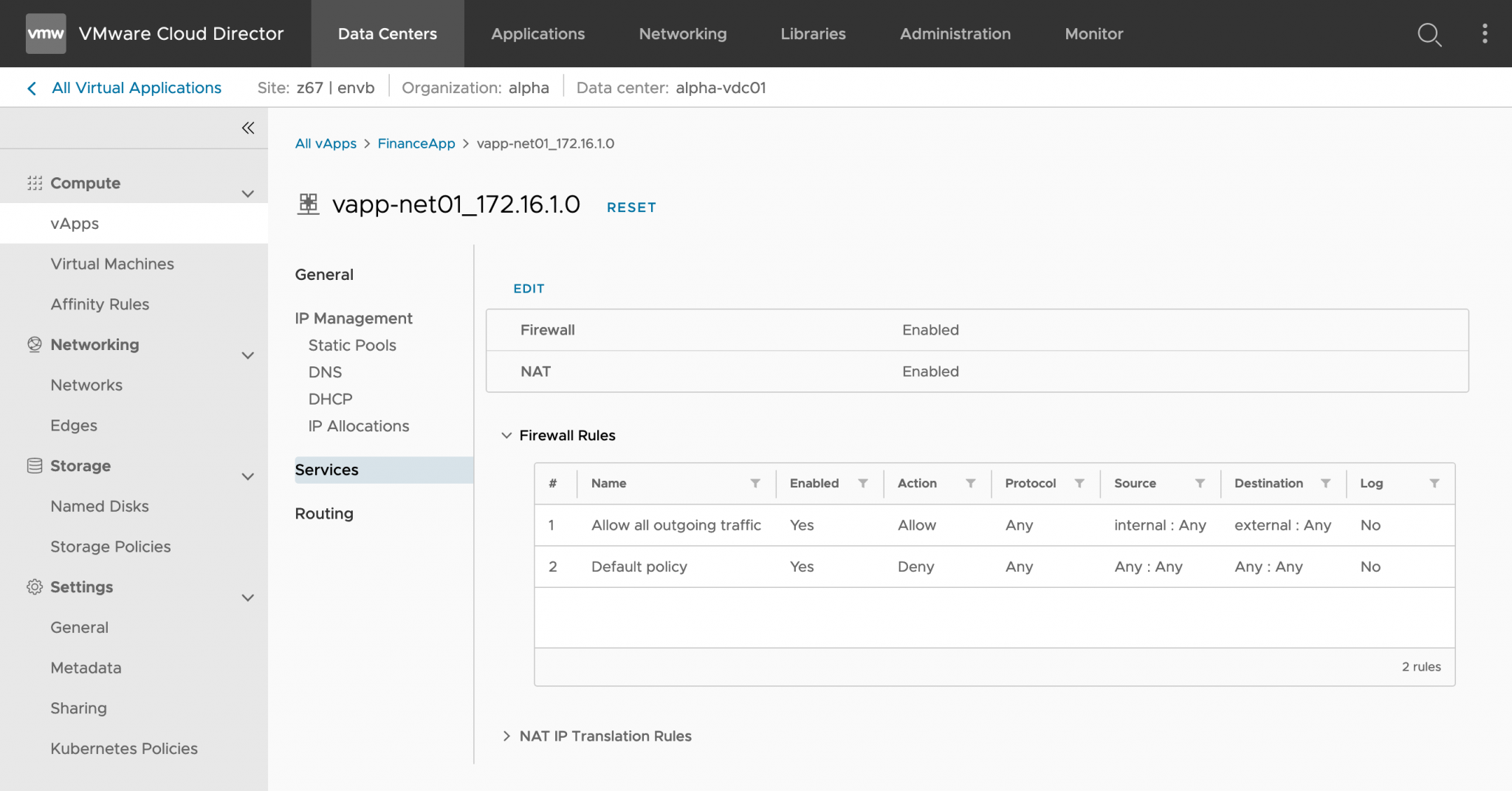The image size is (1512, 791).
Task: Switch to the Administration menu
Action: tap(955, 34)
